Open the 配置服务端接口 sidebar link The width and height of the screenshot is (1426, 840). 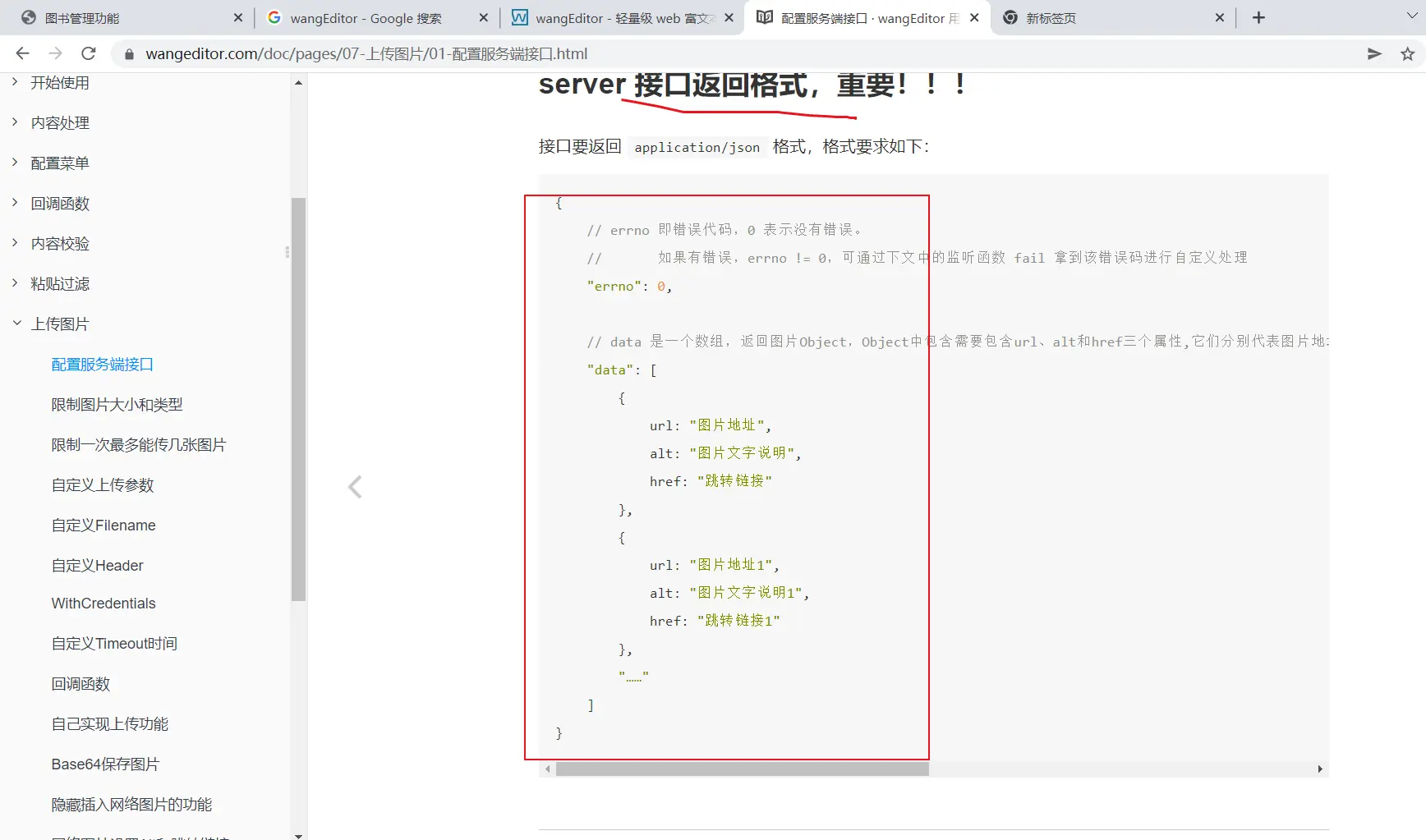click(103, 365)
